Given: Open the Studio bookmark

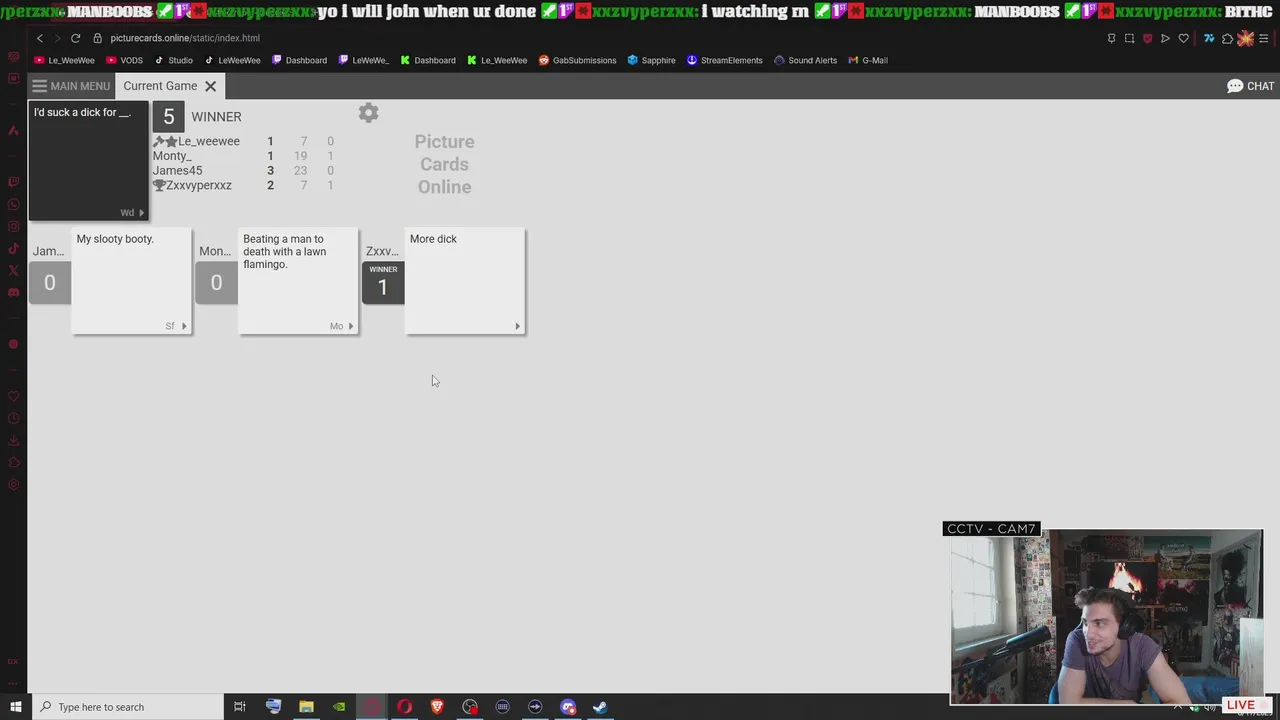Looking at the screenshot, I should pos(173,60).
